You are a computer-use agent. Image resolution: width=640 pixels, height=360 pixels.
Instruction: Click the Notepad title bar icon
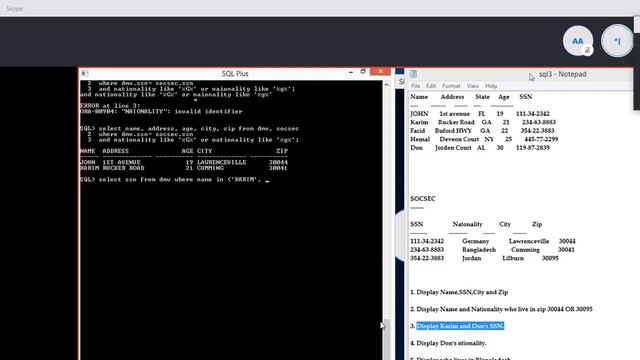(413, 74)
